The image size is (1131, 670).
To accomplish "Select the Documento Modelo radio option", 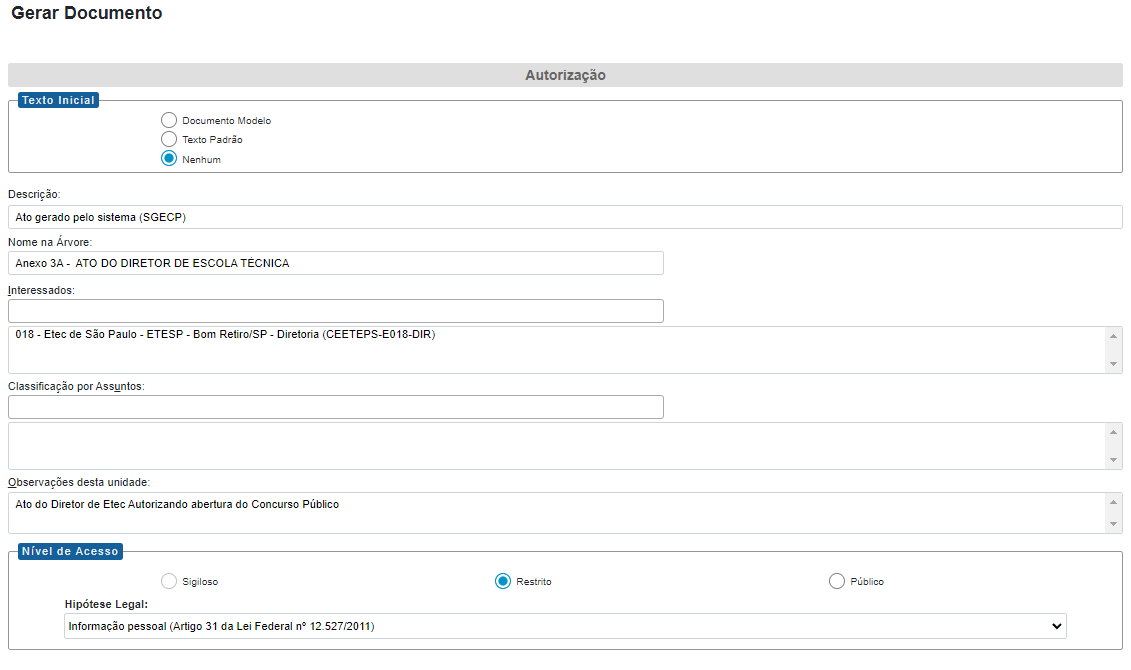I will (169, 120).
